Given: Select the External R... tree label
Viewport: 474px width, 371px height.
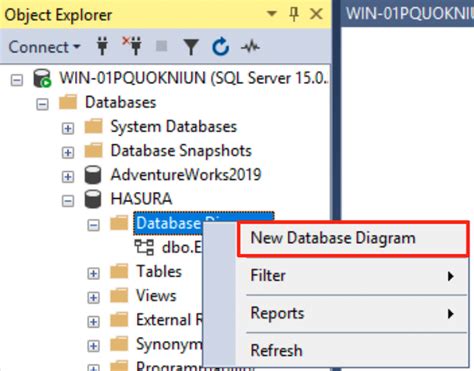Looking at the screenshot, I should 169,320.
